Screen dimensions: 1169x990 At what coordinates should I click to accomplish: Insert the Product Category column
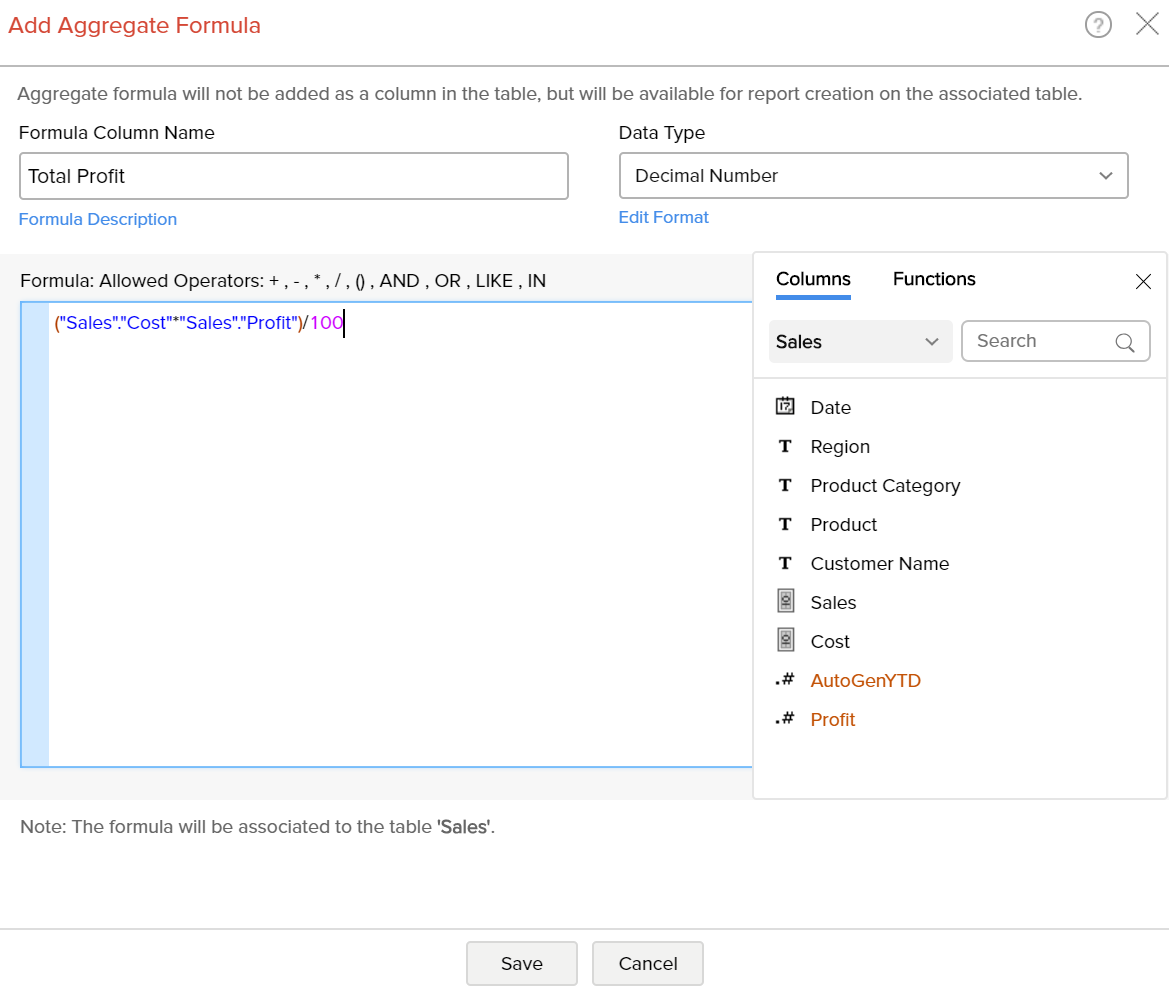pyautogui.click(x=885, y=486)
